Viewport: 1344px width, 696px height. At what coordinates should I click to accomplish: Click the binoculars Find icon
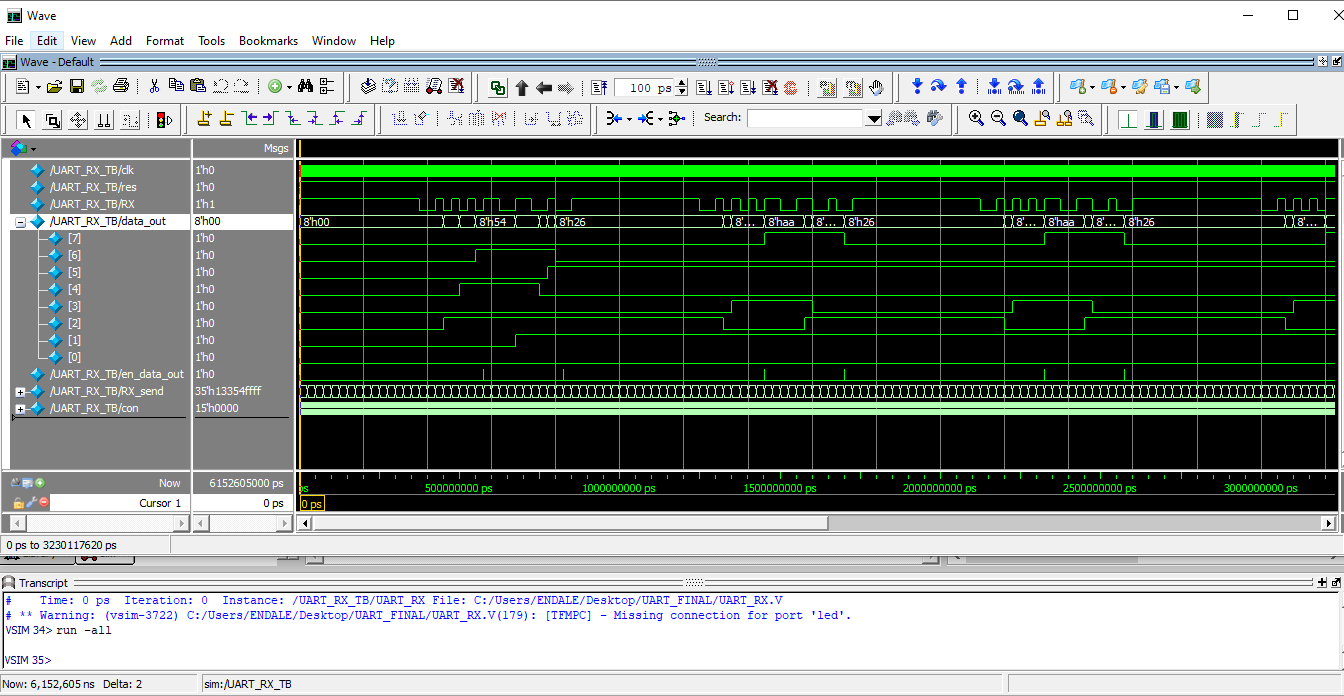(x=306, y=87)
